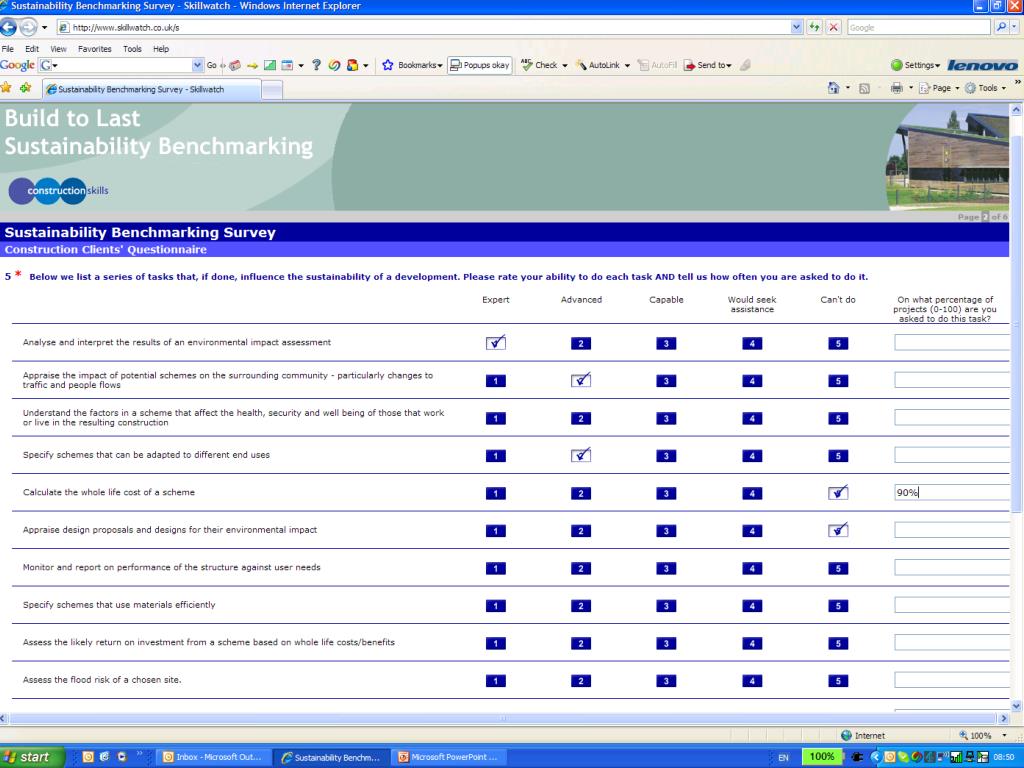Open the new blank tab button
Image resolution: width=1024 pixels, height=768 pixels.
272,89
